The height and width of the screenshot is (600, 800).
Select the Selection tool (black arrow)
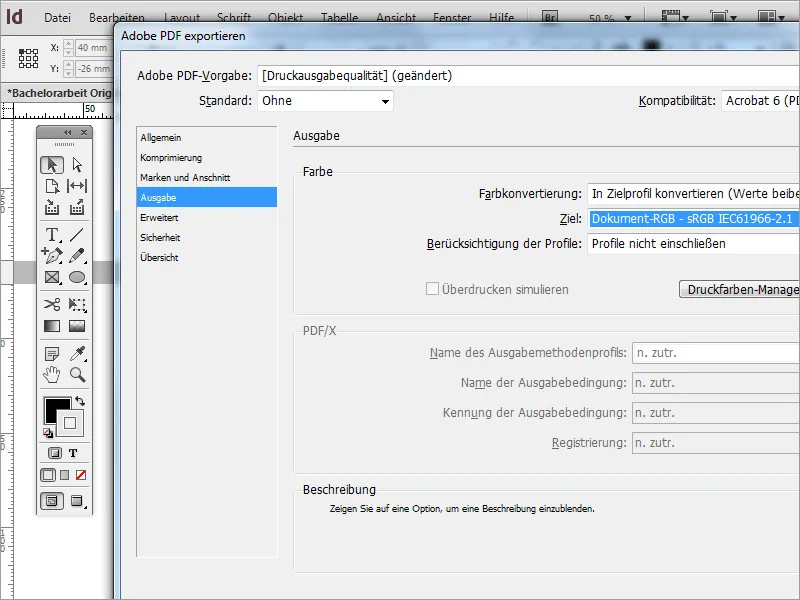pos(52,165)
